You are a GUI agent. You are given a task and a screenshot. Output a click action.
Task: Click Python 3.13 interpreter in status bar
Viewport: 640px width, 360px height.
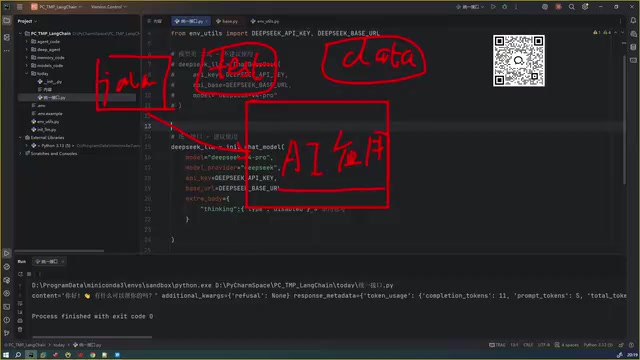pos(598,345)
